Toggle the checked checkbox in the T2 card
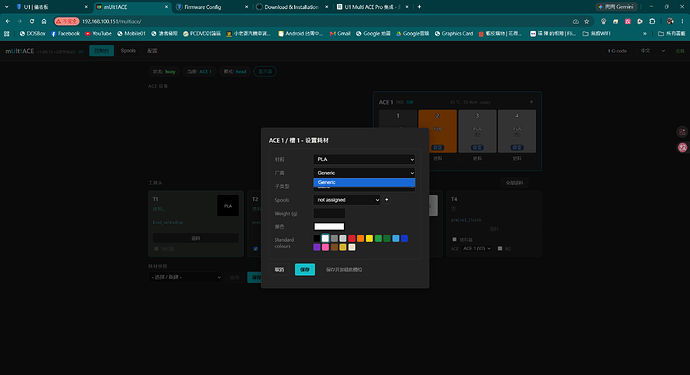Screen dimensions: 690x375 point(256,249)
